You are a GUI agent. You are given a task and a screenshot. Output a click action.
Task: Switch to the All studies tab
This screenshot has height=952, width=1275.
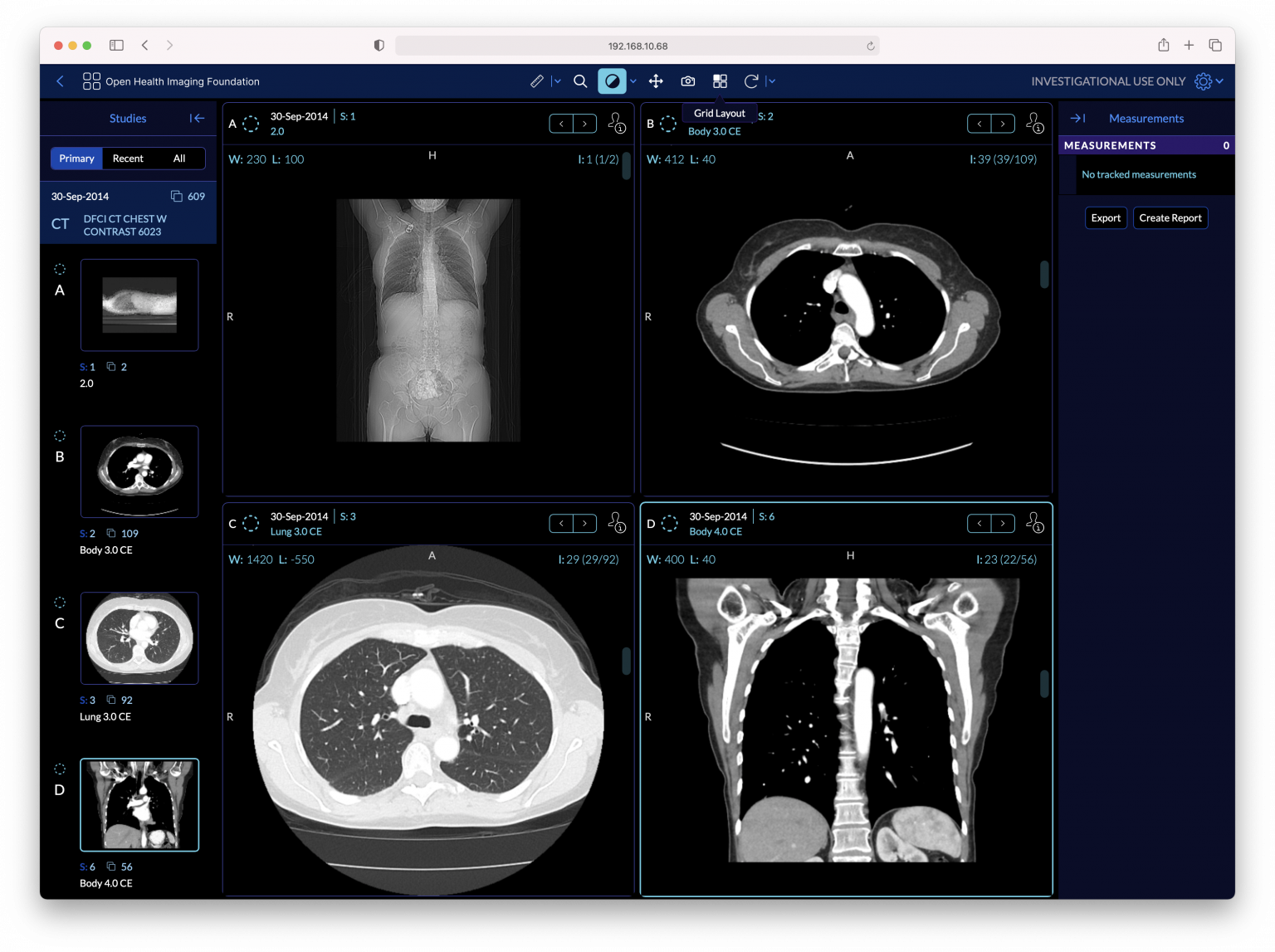(178, 159)
